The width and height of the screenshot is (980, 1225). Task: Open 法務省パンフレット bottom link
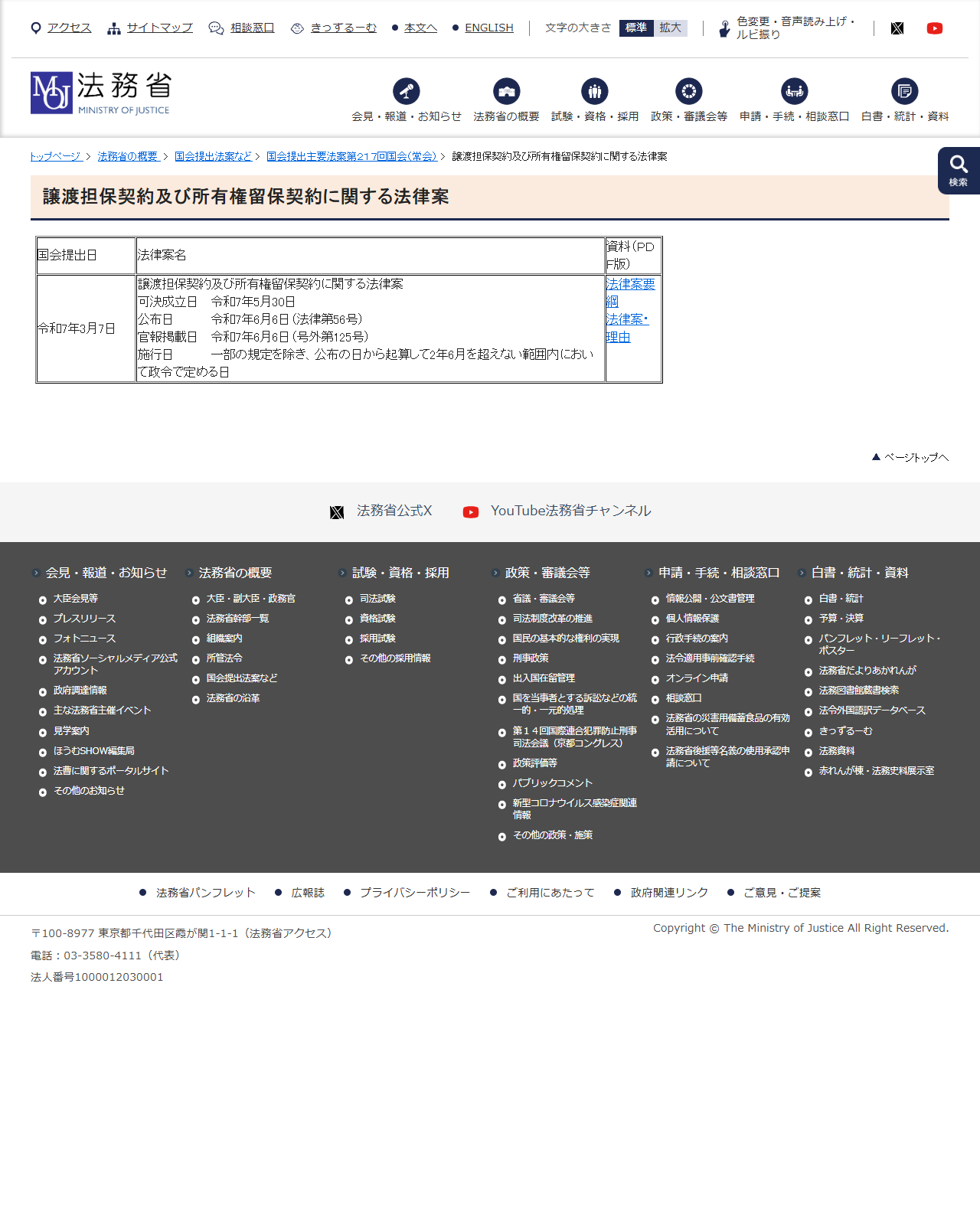click(x=206, y=893)
